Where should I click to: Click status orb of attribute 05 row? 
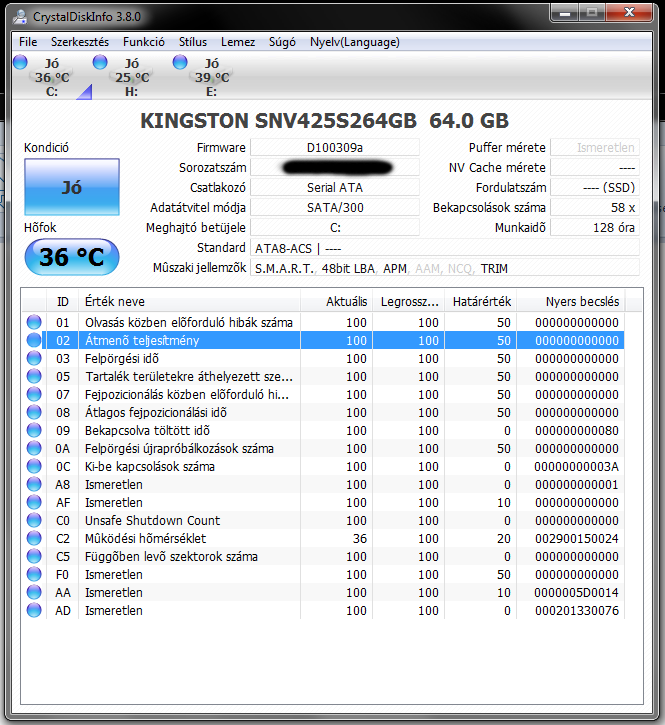click(x=34, y=376)
